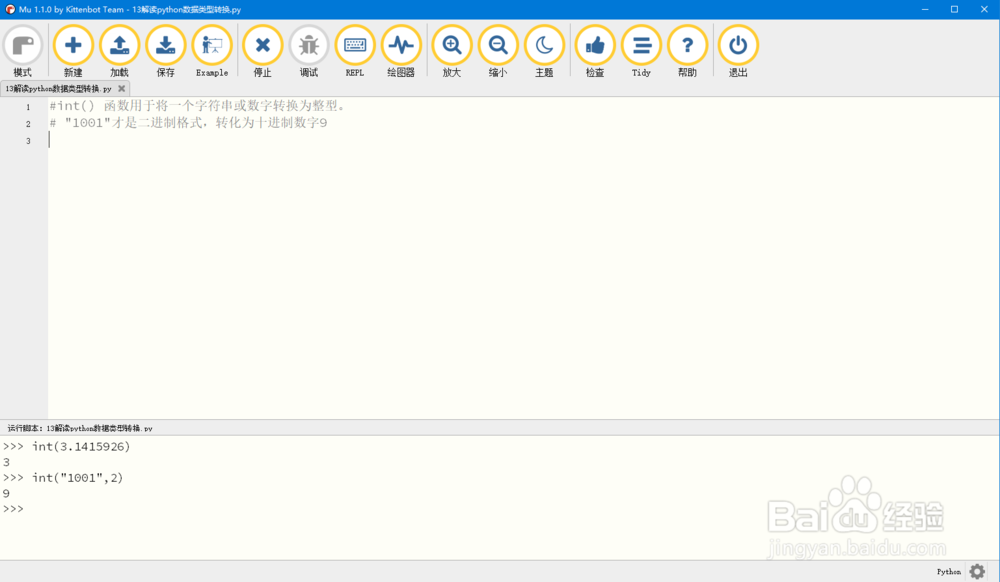
Task: Toggle the theme (主题)
Action: click(544, 51)
